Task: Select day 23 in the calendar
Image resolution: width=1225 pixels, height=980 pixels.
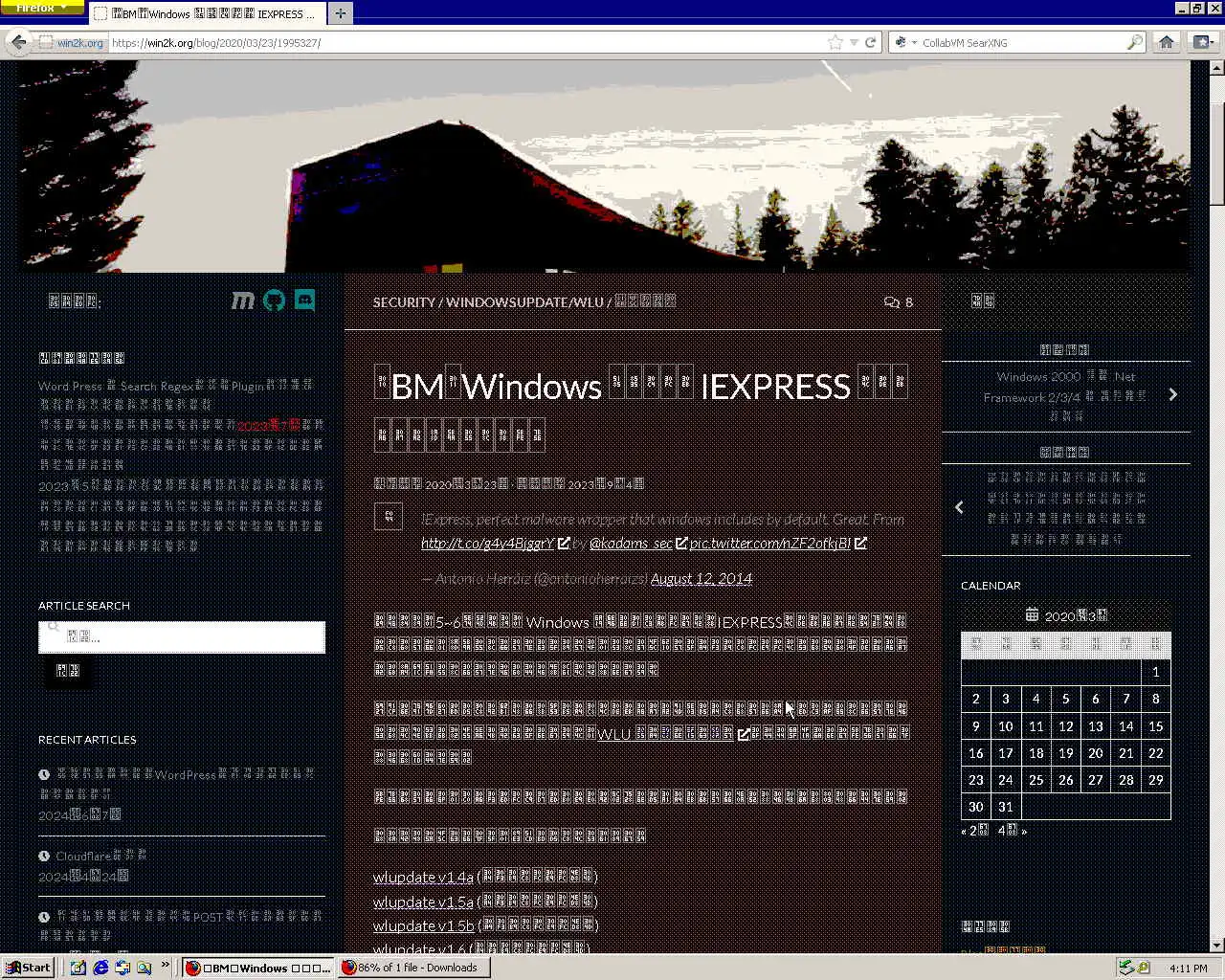Action: tap(975, 780)
